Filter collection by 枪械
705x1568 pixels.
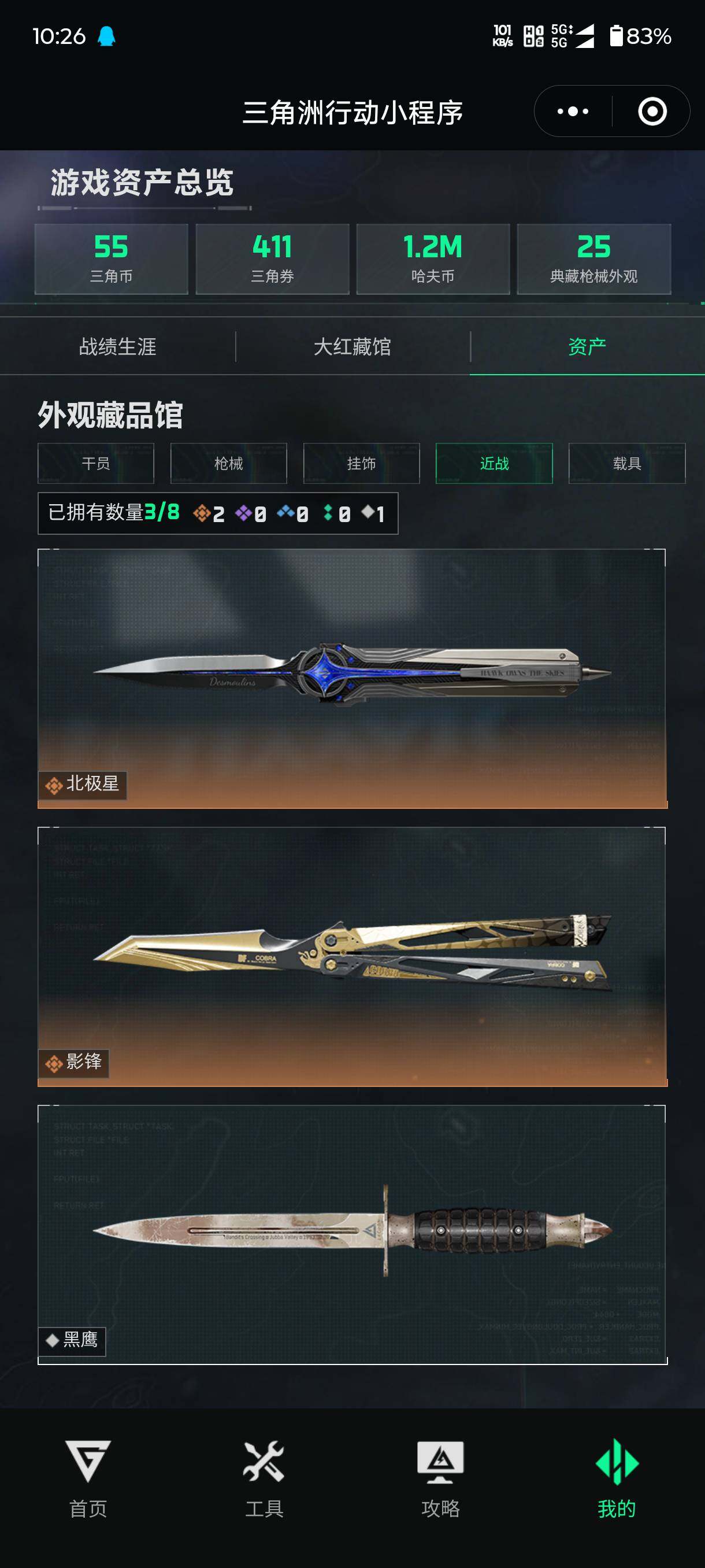pyautogui.click(x=229, y=463)
